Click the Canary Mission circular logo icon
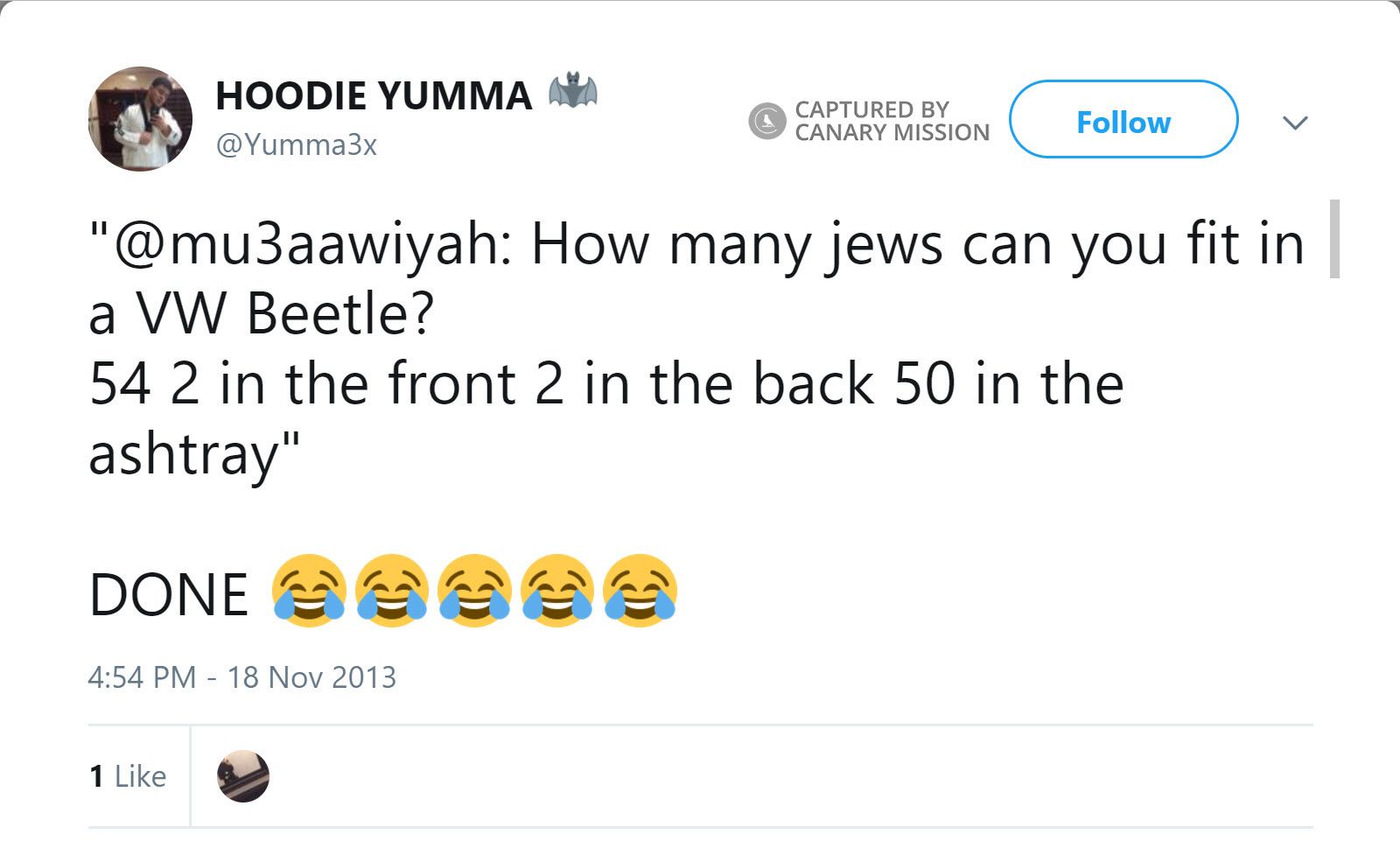Image resolution: width=1400 pixels, height=848 pixels. tap(766, 121)
